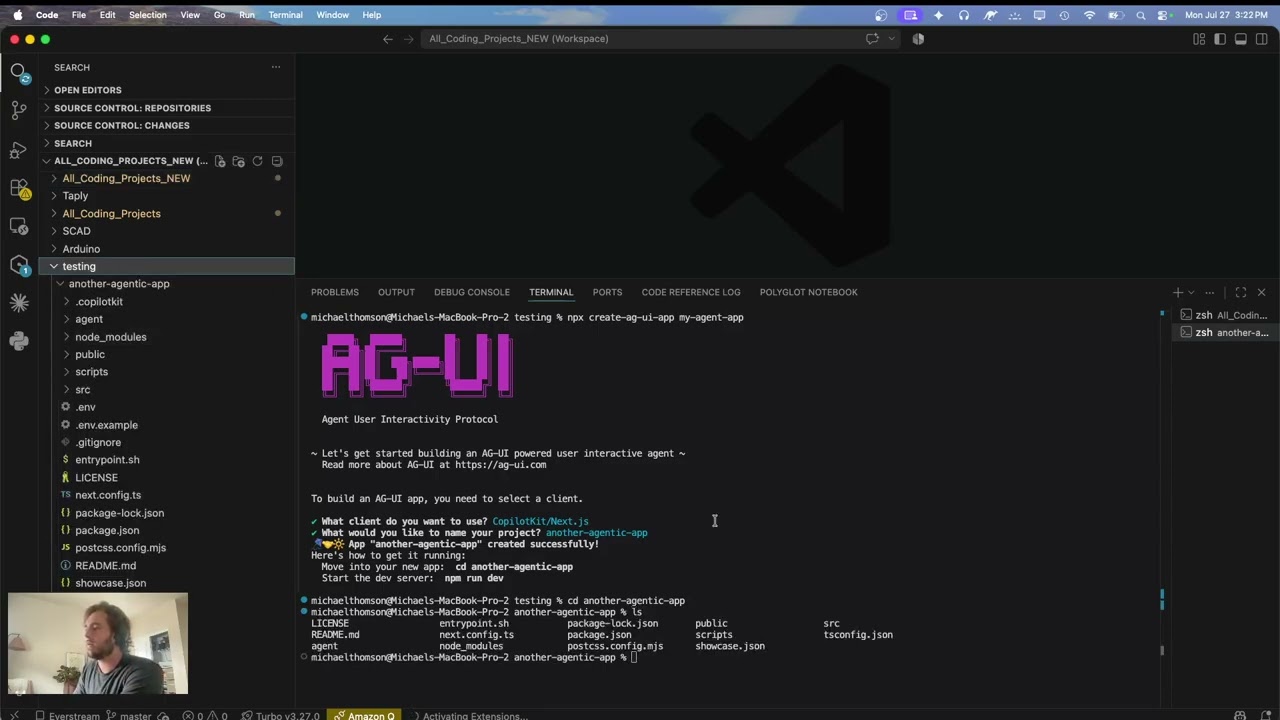Expand the .copilotkit folder
Viewport: 1280px width, 720px height.
pyautogui.click(x=166, y=302)
